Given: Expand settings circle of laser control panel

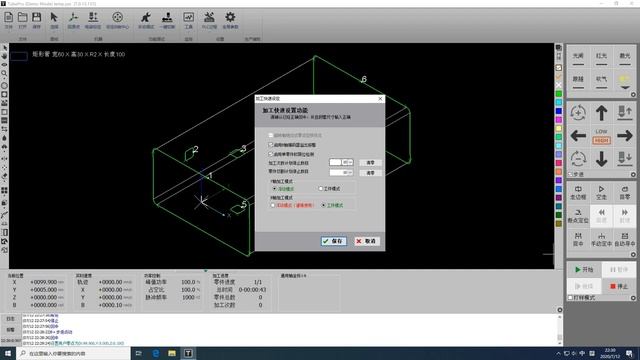Looking at the screenshot, I should pyautogui.click(x=633, y=95).
